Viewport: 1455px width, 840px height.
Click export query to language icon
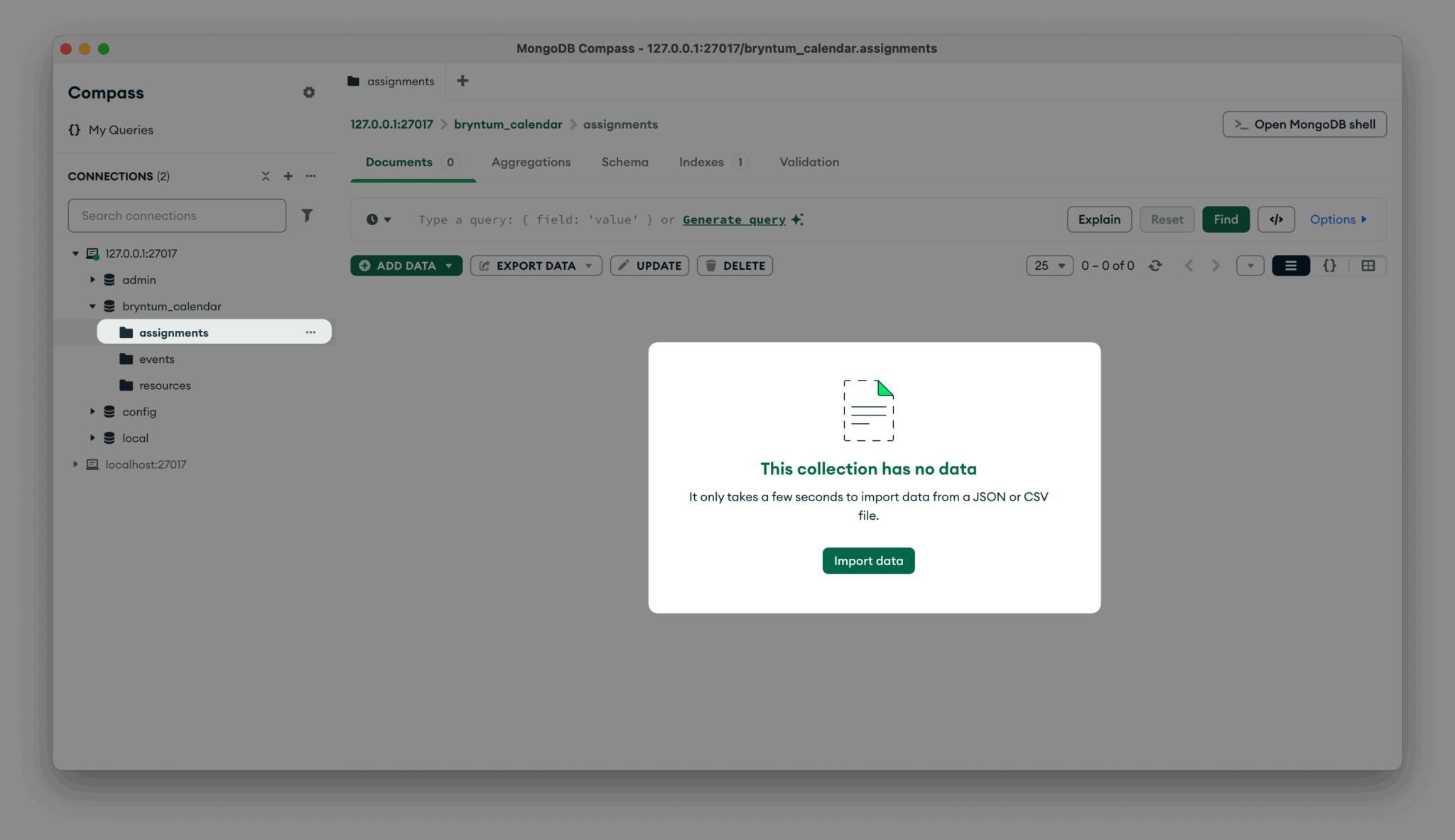(1275, 219)
